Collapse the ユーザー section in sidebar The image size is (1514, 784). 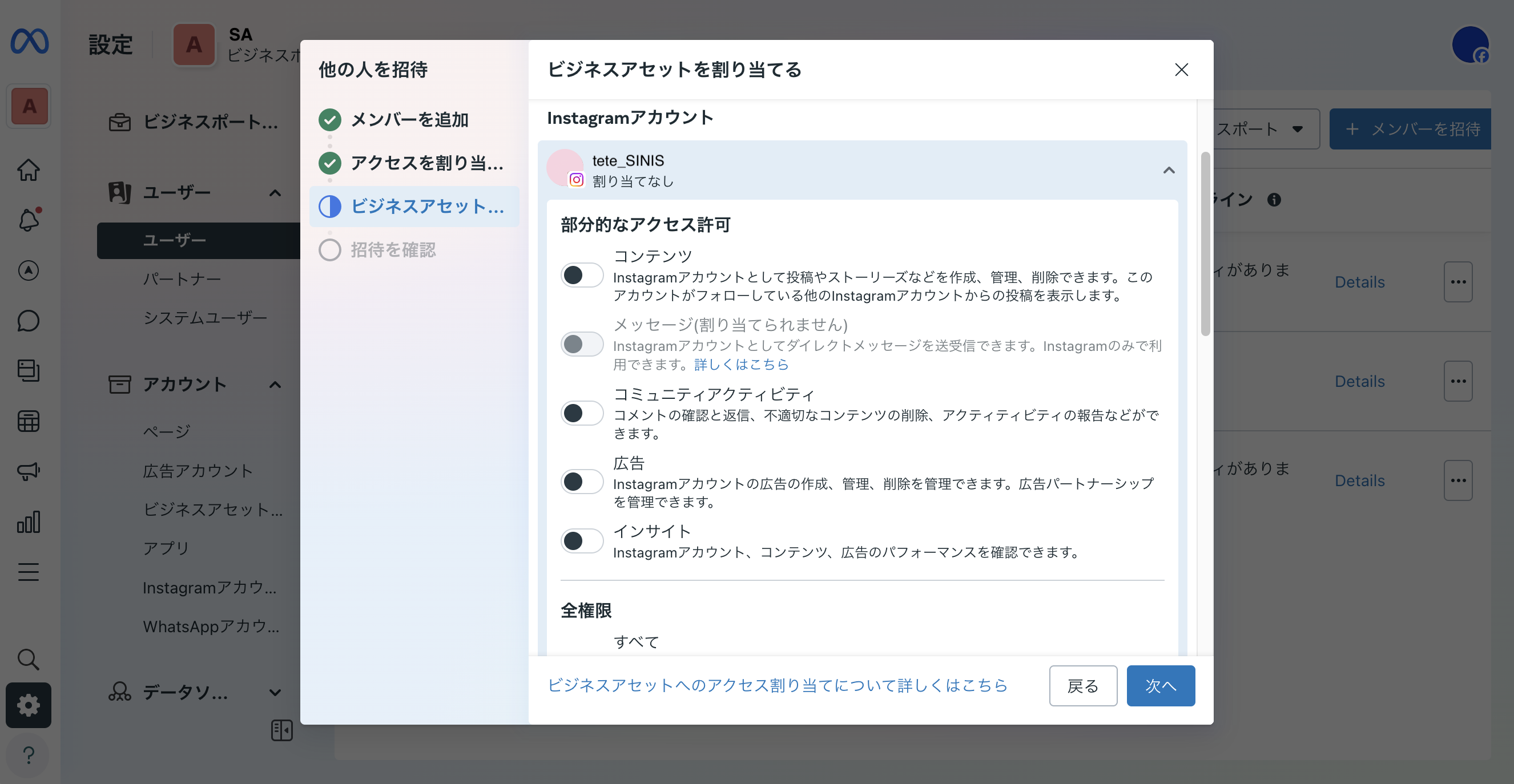pyautogui.click(x=275, y=193)
